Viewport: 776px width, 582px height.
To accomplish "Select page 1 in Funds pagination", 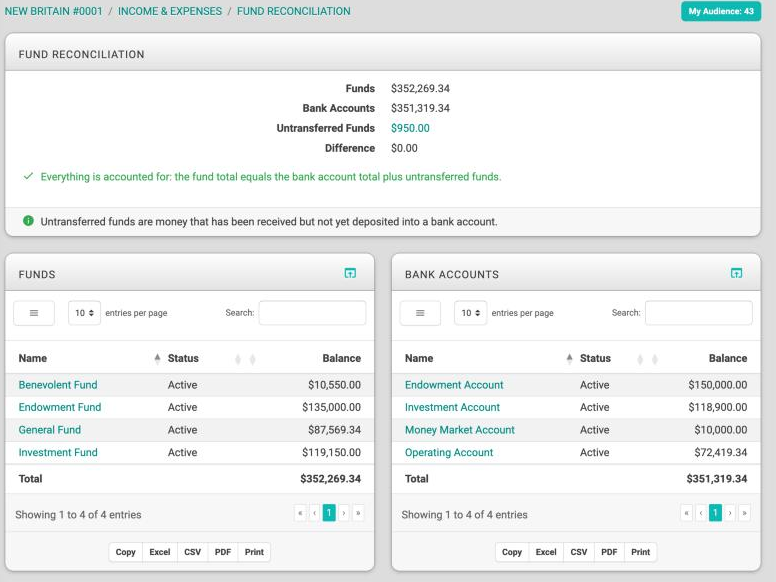I will [329, 513].
